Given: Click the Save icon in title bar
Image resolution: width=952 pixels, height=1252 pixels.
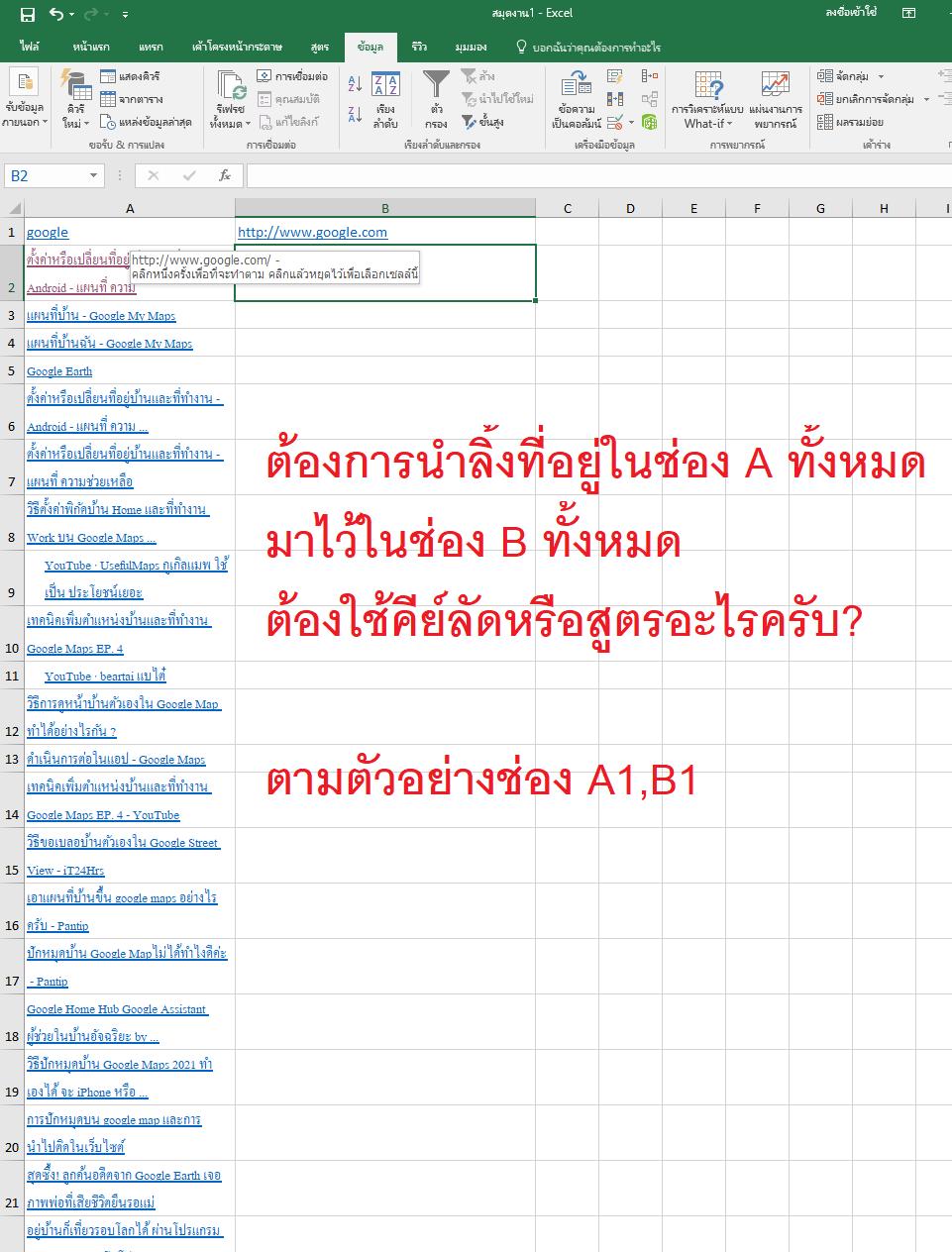Looking at the screenshot, I should click(x=28, y=14).
